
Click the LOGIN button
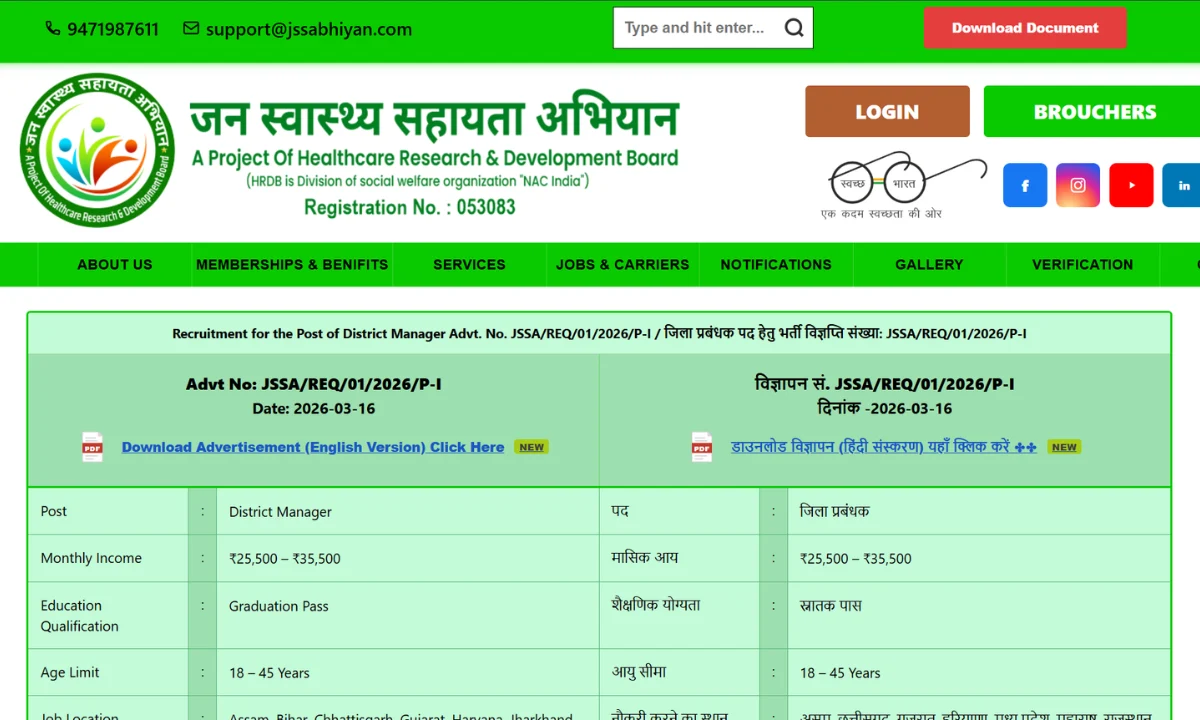click(887, 112)
